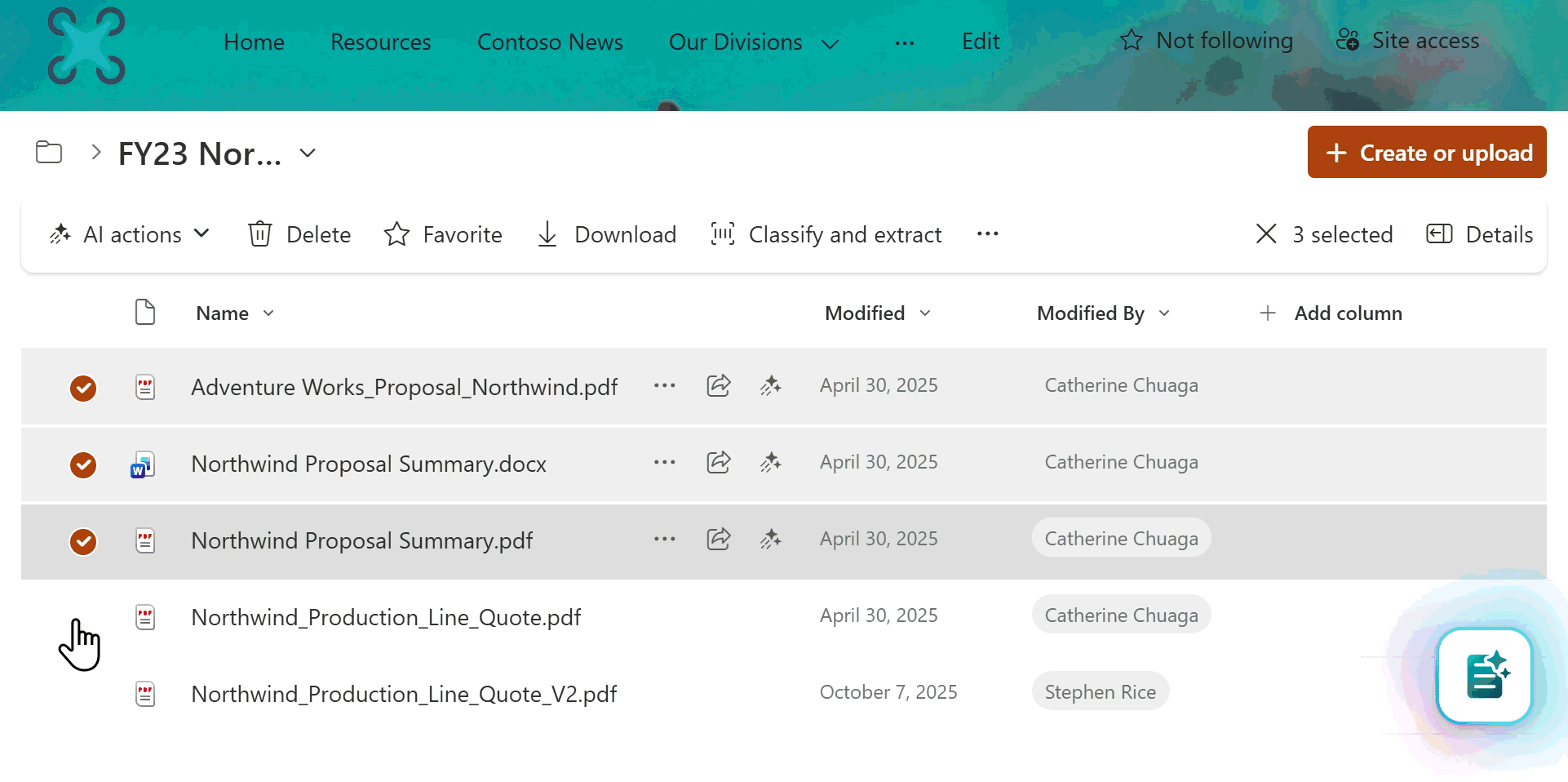The image size is (1568, 782).
Task: Run Classify and extract on selected files
Action: click(x=826, y=234)
